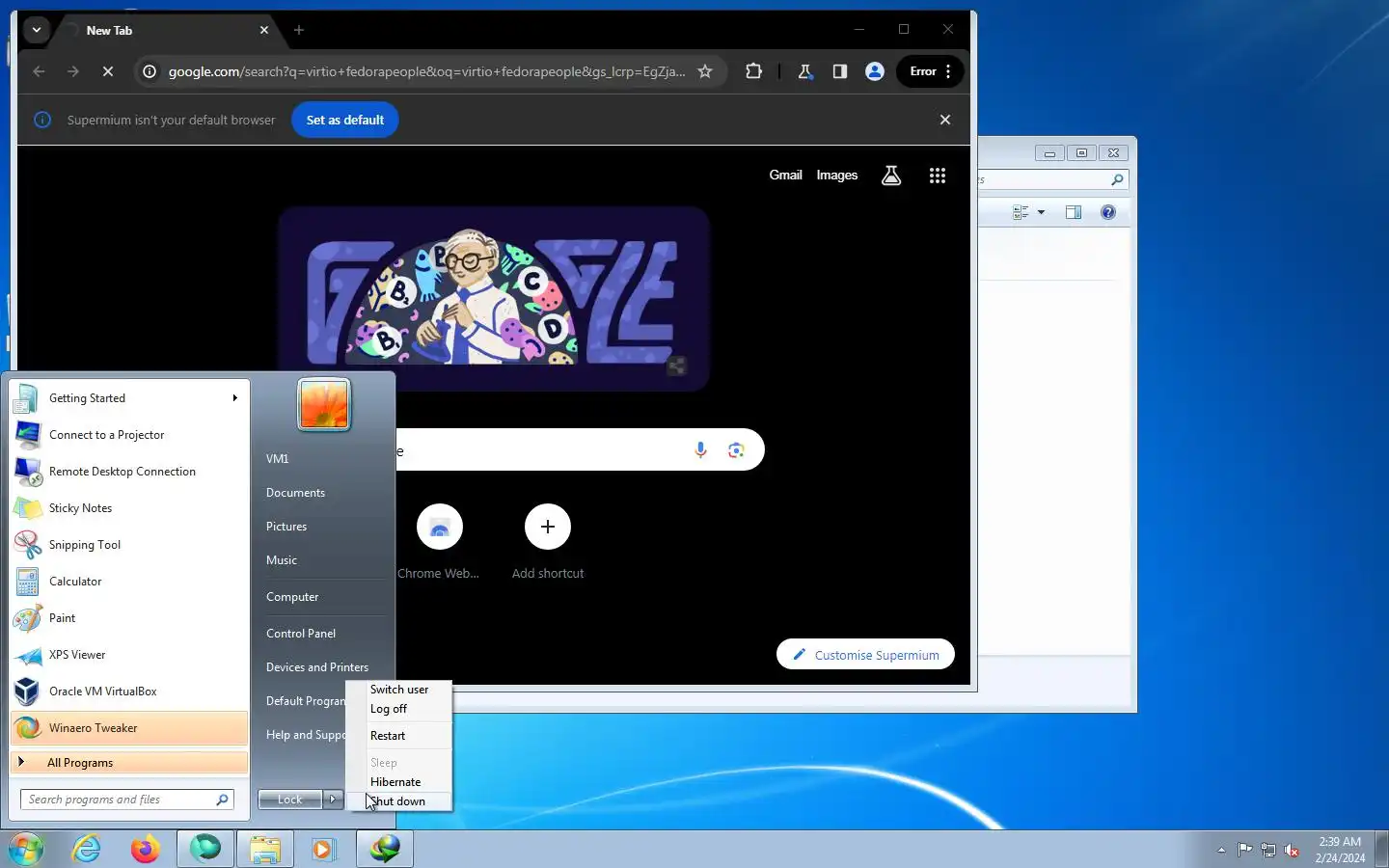Toggle the power options arrow next to Lock

pos(333,800)
